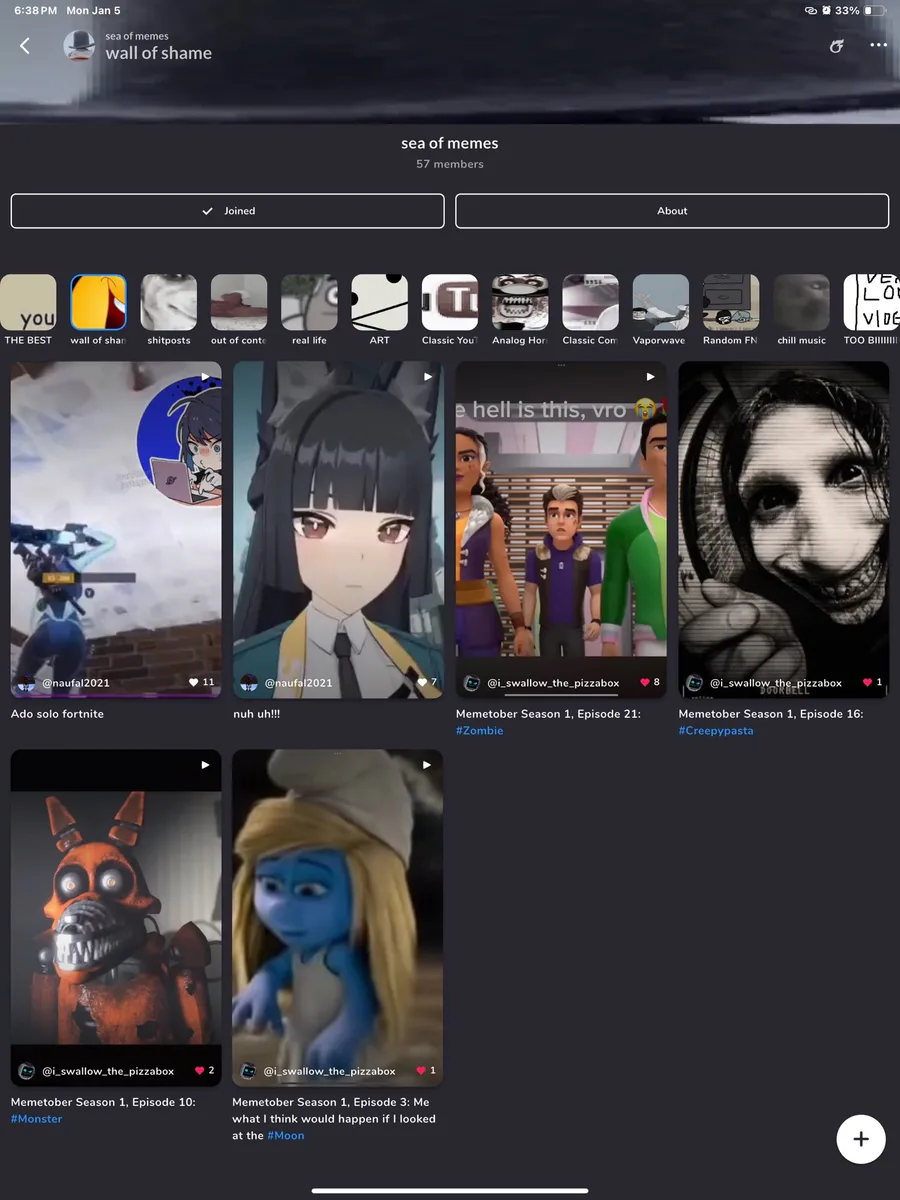The height and width of the screenshot is (1200, 900).
Task: Play the Ado solo fortnite video icon
Action: tap(205, 377)
